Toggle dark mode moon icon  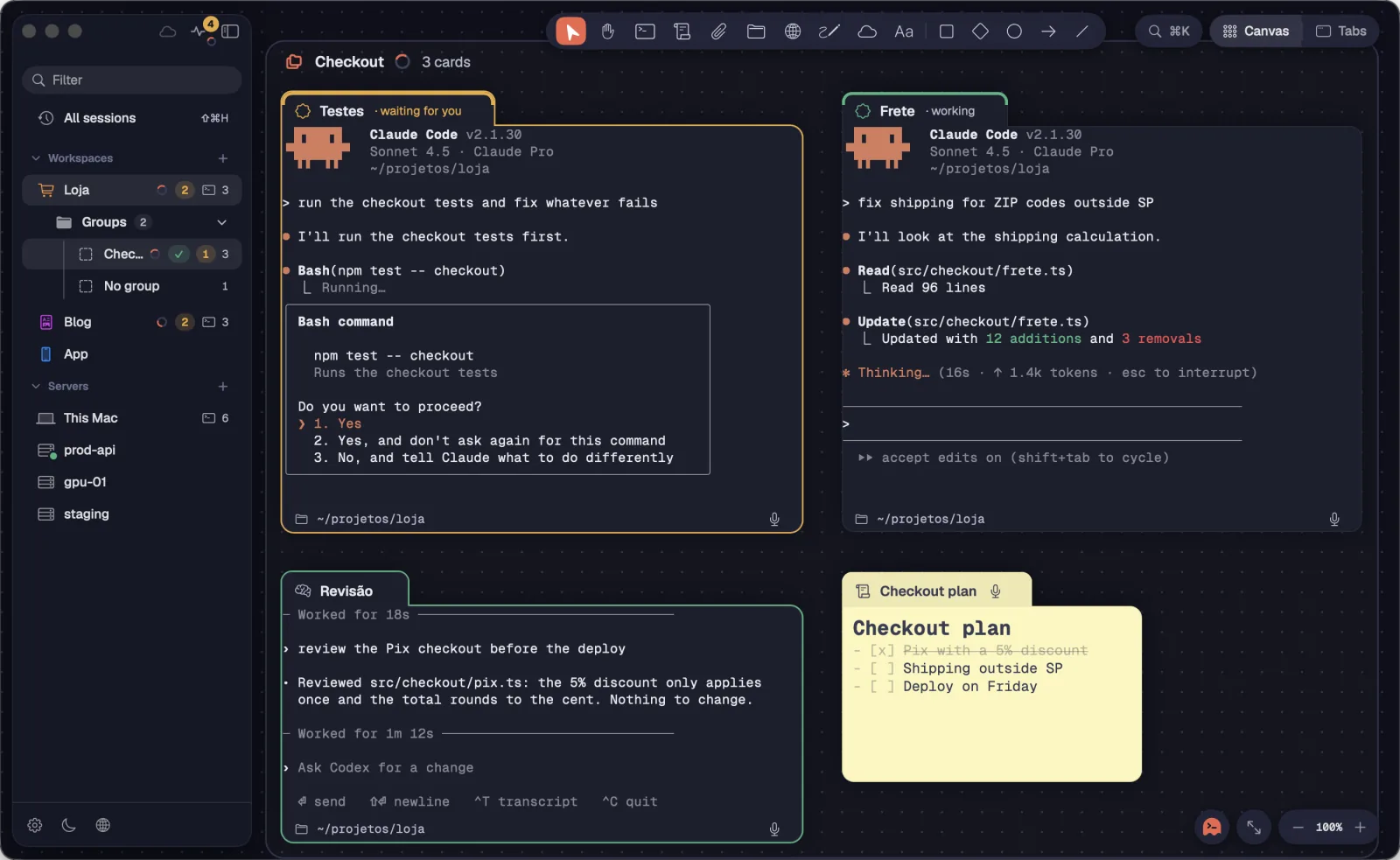click(69, 825)
